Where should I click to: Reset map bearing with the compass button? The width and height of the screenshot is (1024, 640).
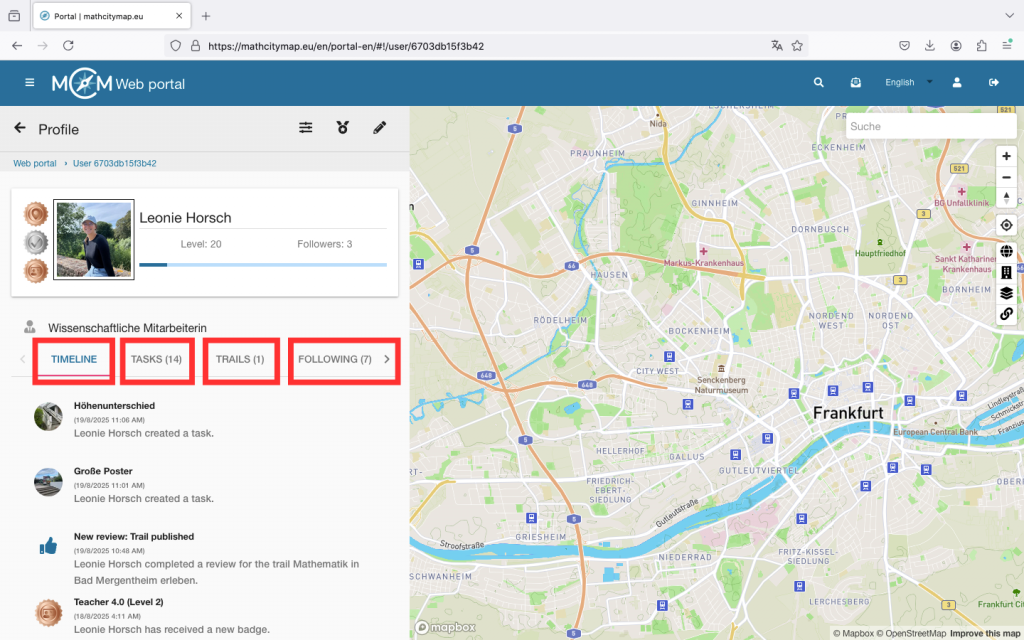click(1006, 196)
